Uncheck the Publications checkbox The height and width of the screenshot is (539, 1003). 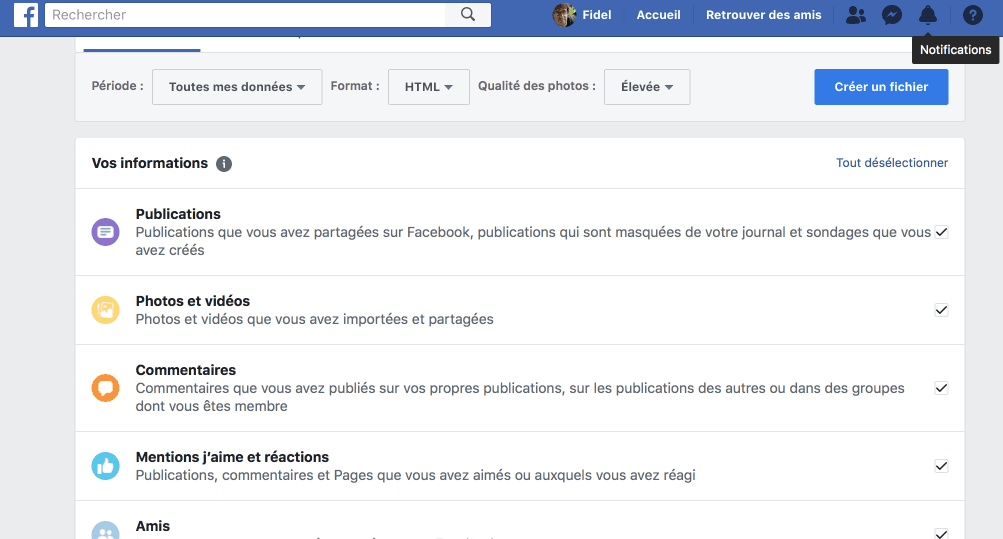click(941, 232)
